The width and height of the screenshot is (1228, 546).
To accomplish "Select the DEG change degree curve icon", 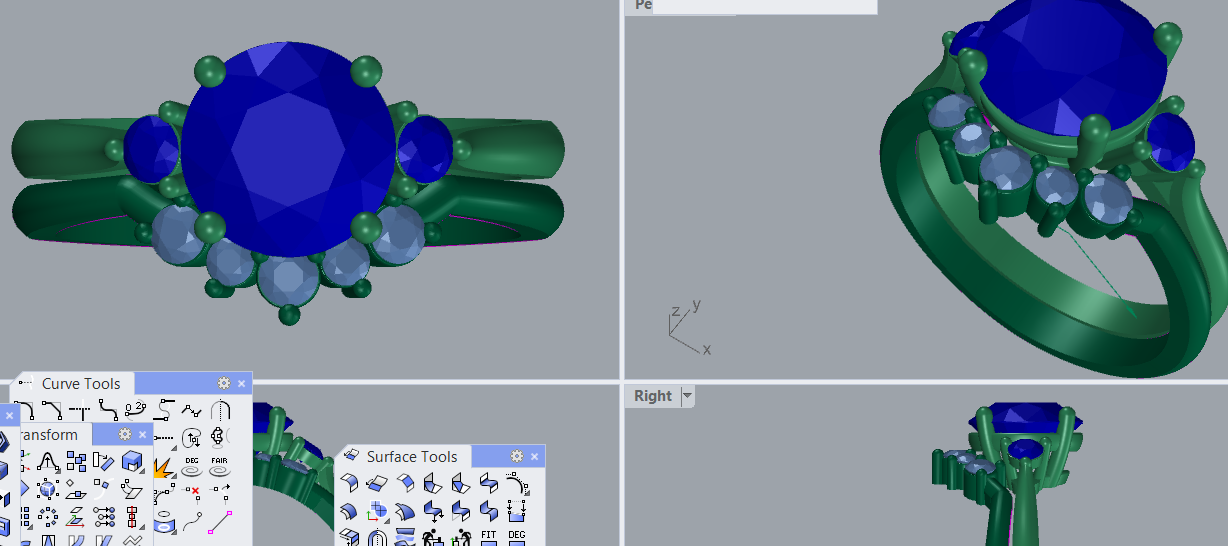I will (191, 465).
